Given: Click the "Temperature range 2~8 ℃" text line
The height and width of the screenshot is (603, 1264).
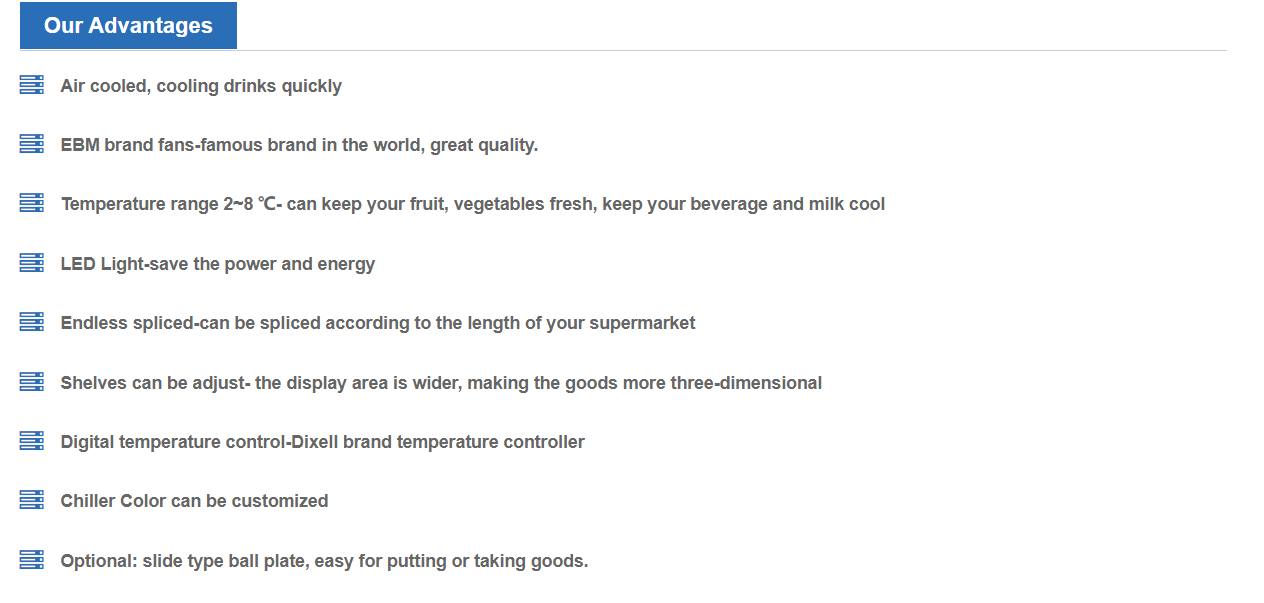Looking at the screenshot, I should (x=472, y=204).
